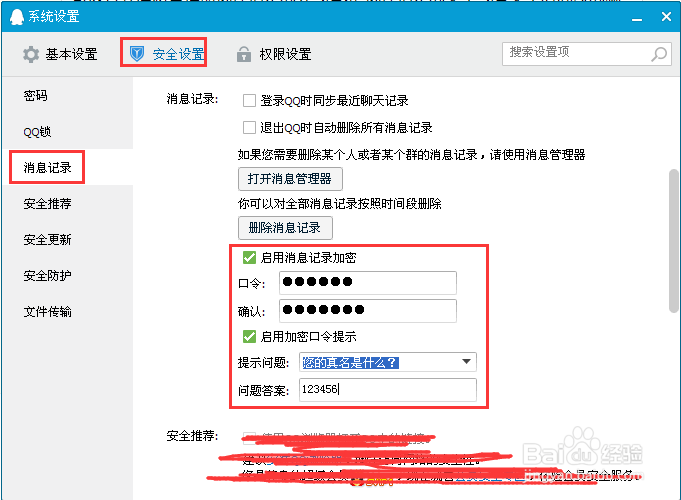
Task: Minimize the 系统设置 window
Action: click(x=637, y=18)
